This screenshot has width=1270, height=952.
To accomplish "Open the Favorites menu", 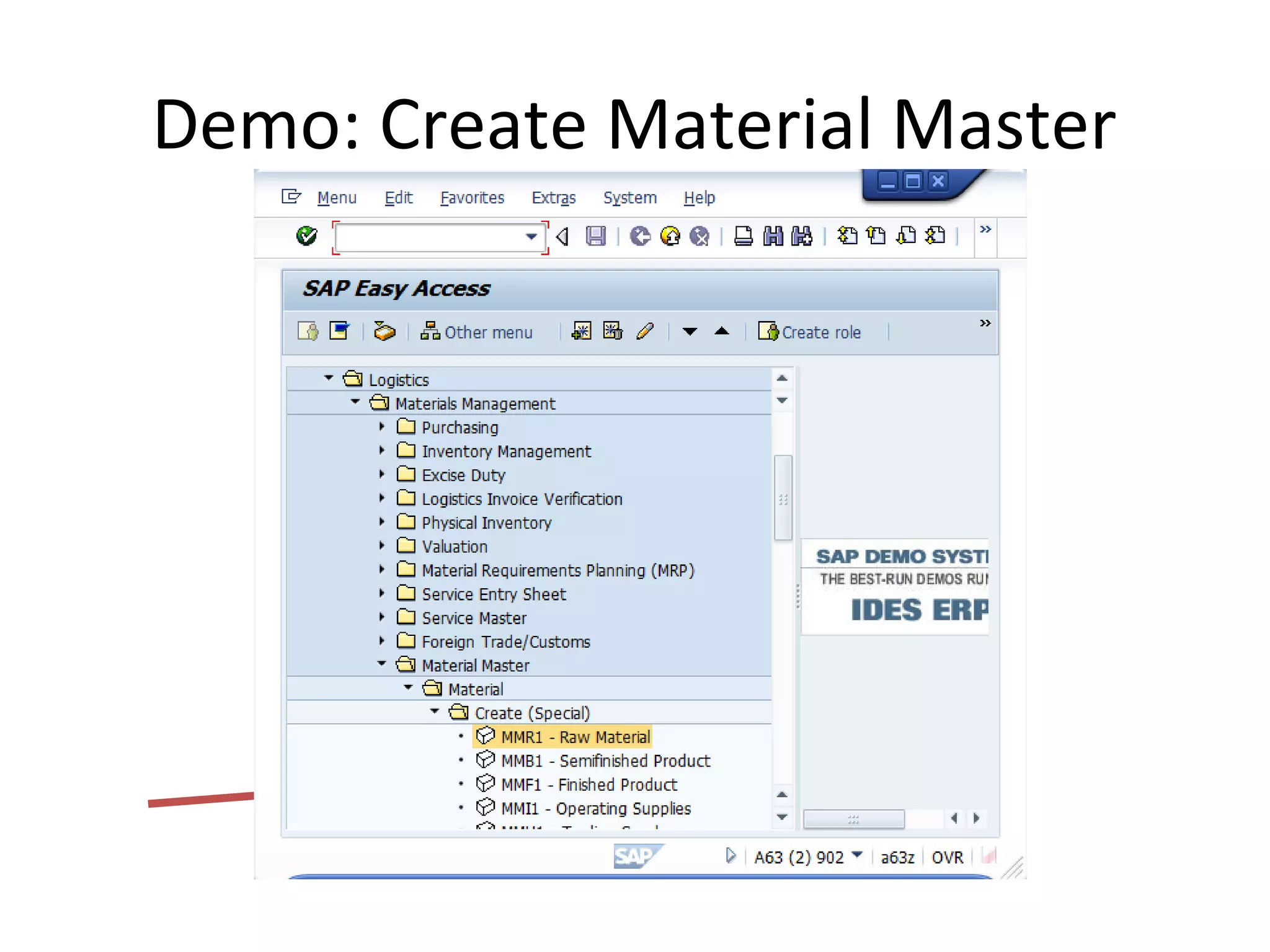I will click(472, 198).
